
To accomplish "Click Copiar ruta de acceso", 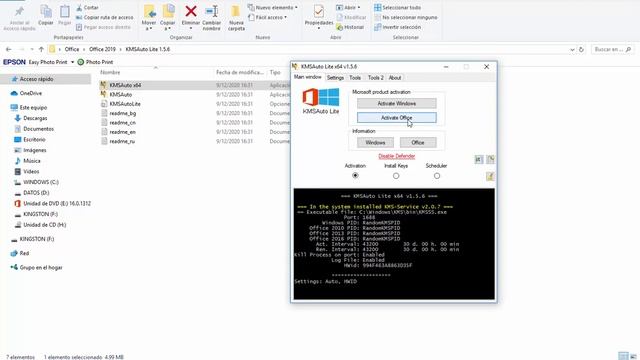I will 104,17.
